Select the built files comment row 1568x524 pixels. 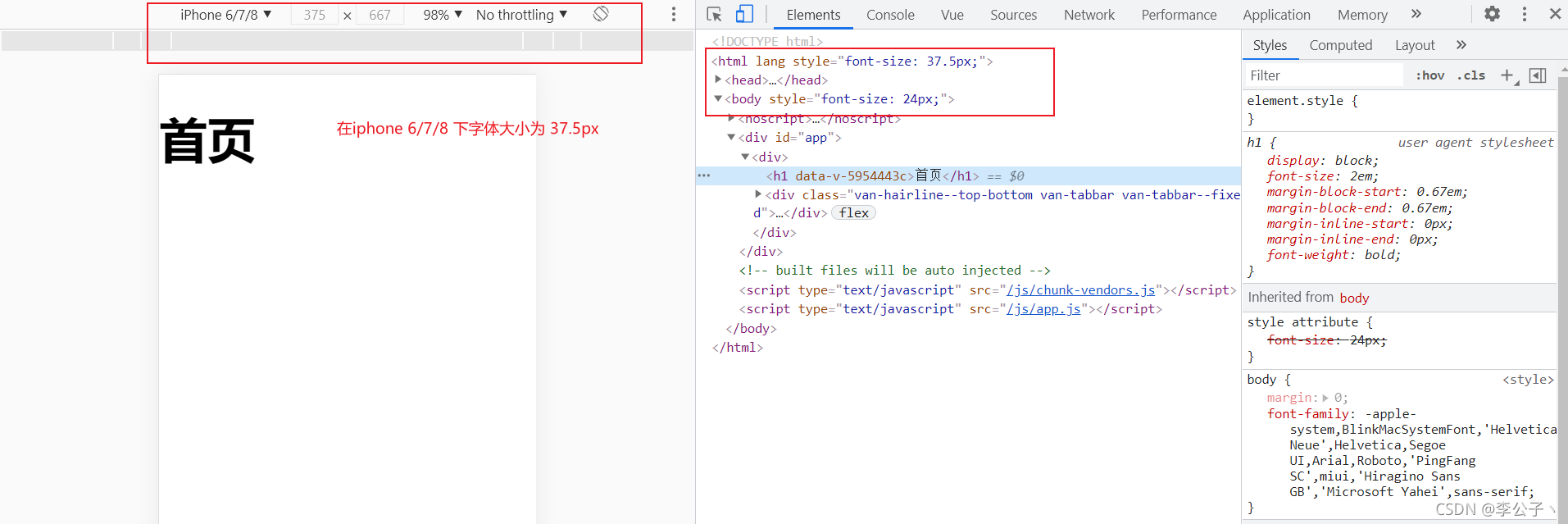tap(894, 270)
